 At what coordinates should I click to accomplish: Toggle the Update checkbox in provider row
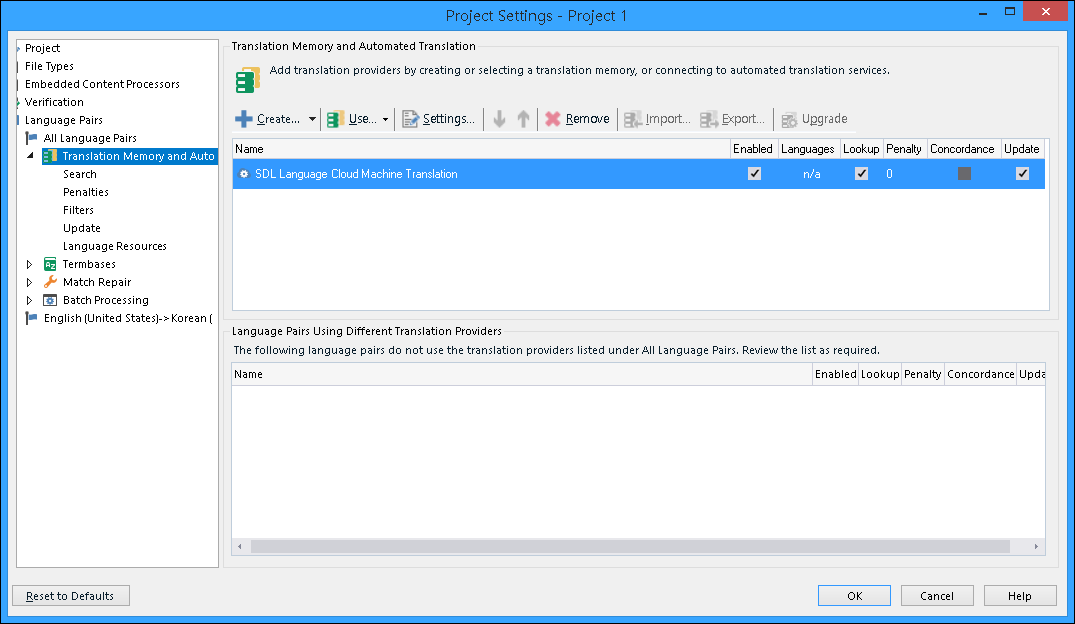pyautogui.click(x=1022, y=173)
